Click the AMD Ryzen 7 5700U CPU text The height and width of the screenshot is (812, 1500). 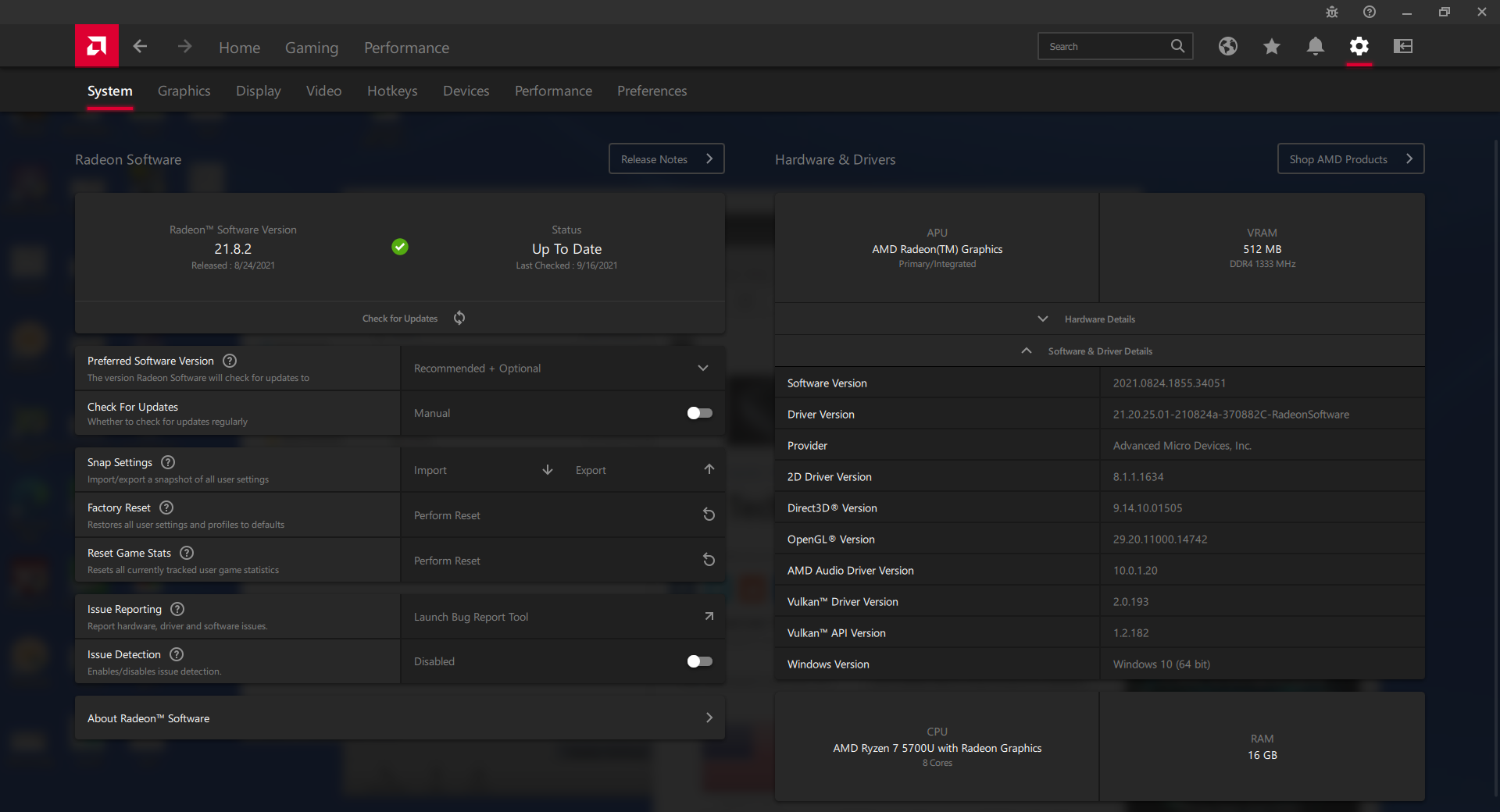coord(937,748)
